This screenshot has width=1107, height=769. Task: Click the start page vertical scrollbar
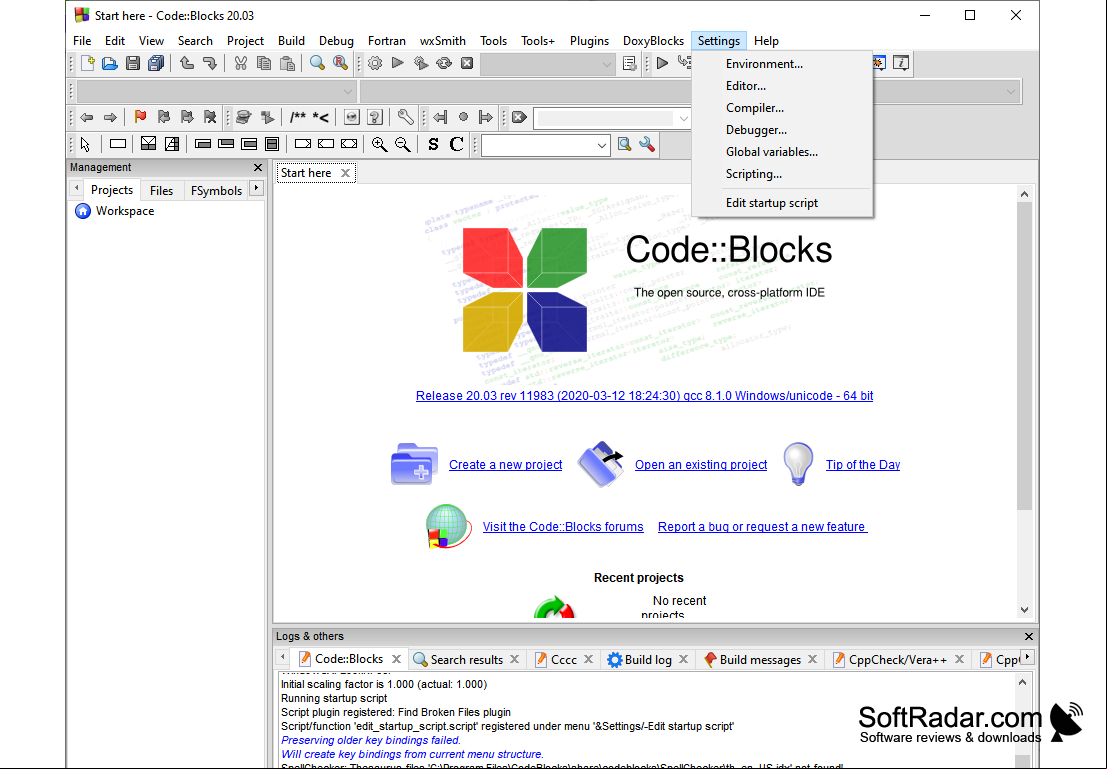coord(1024,356)
